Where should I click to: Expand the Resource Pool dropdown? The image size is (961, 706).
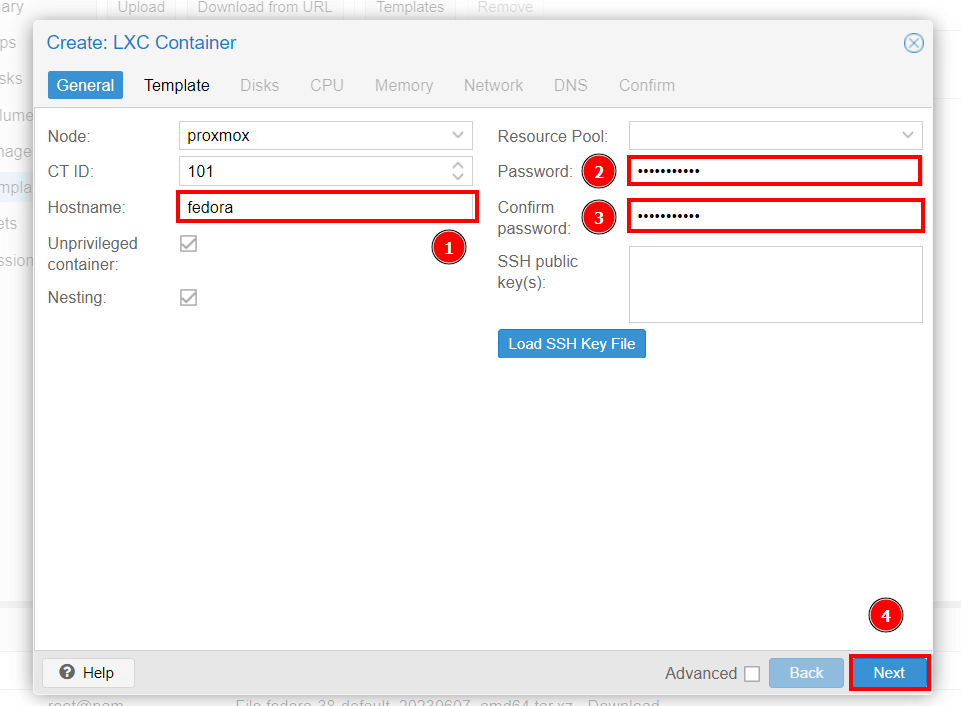click(x=907, y=135)
